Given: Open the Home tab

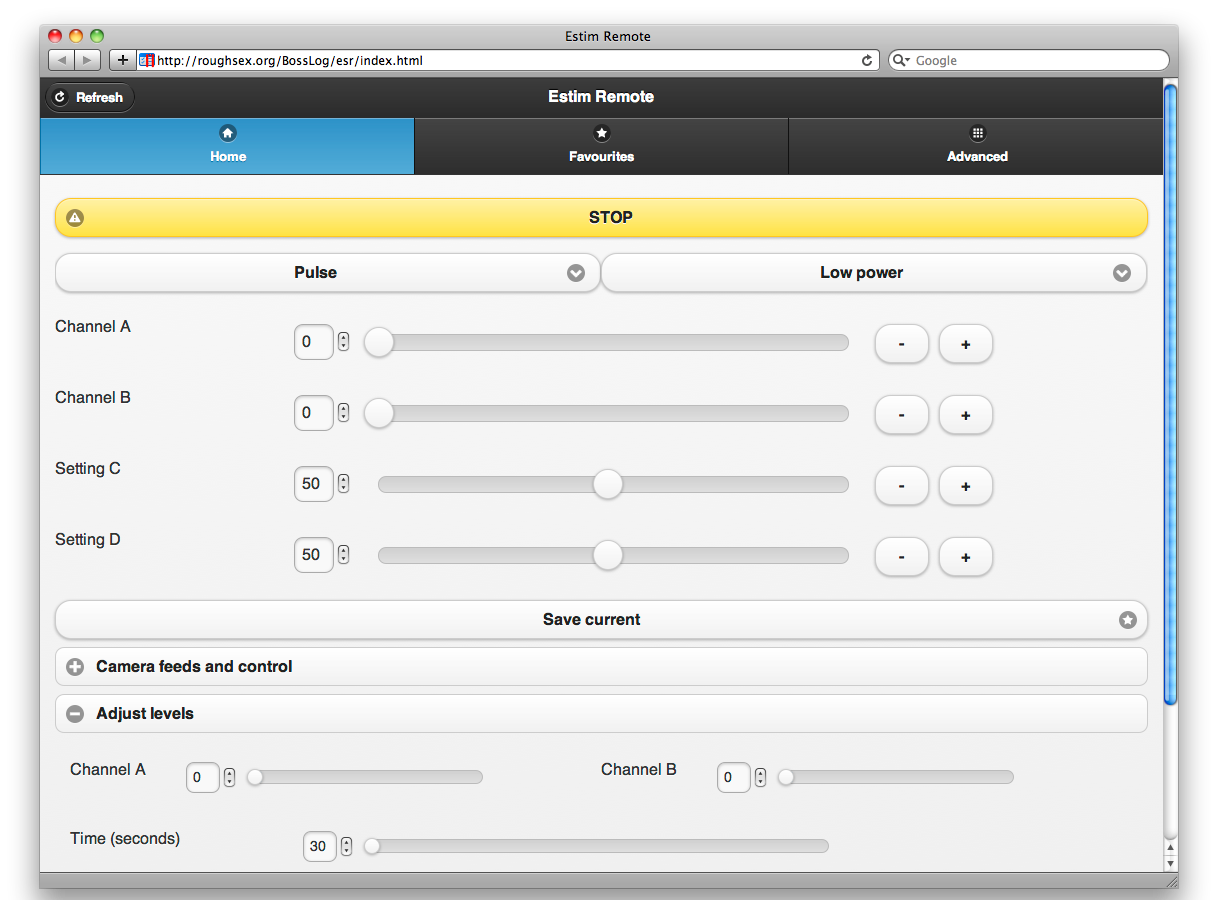Looking at the screenshot, I should pyautogui.click(x=227, y=146).
